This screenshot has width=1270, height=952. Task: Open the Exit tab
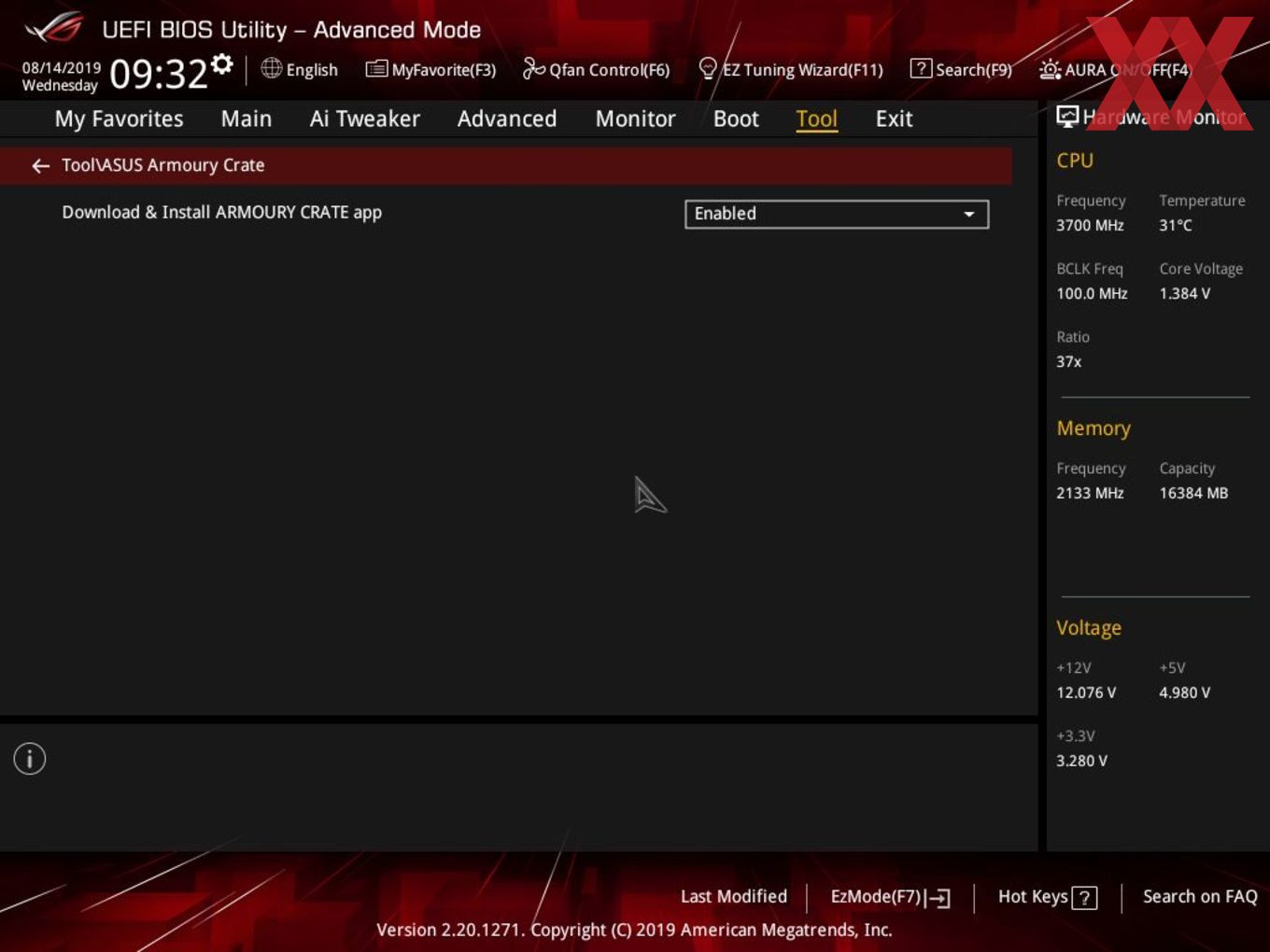(894, 119)
